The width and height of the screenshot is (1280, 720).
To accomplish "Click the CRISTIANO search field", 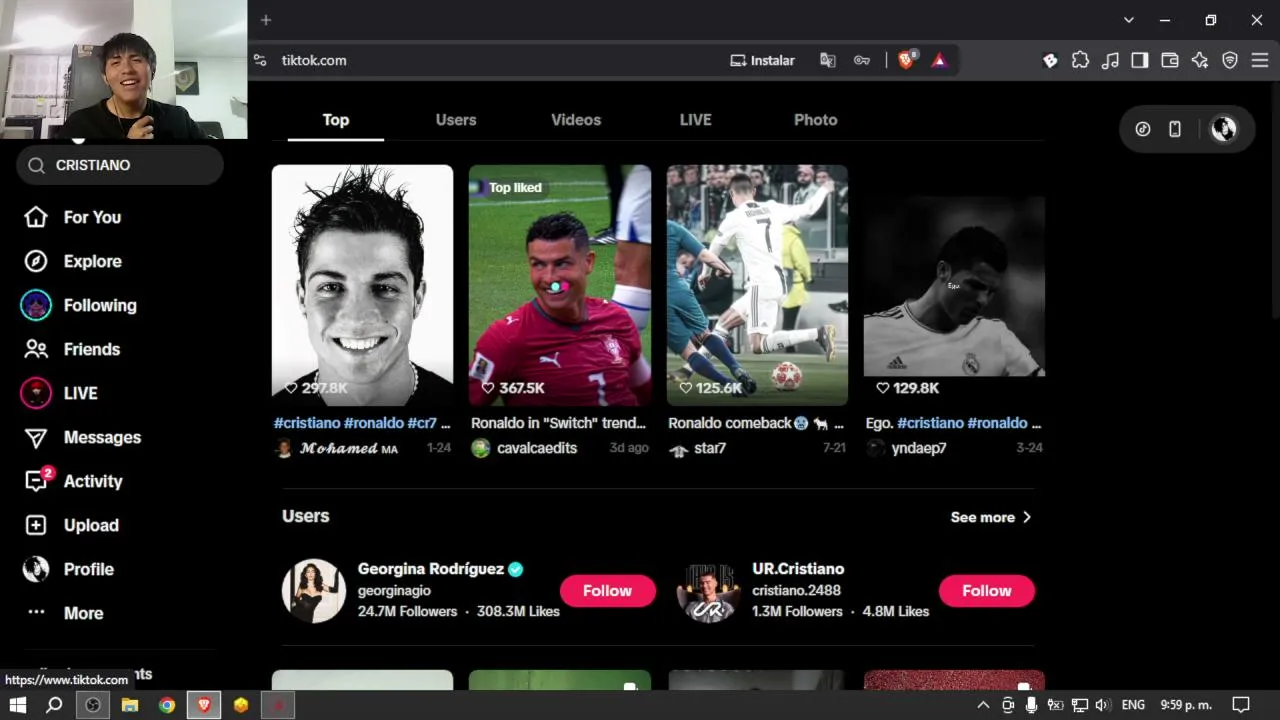I will [x=120, y=165].
